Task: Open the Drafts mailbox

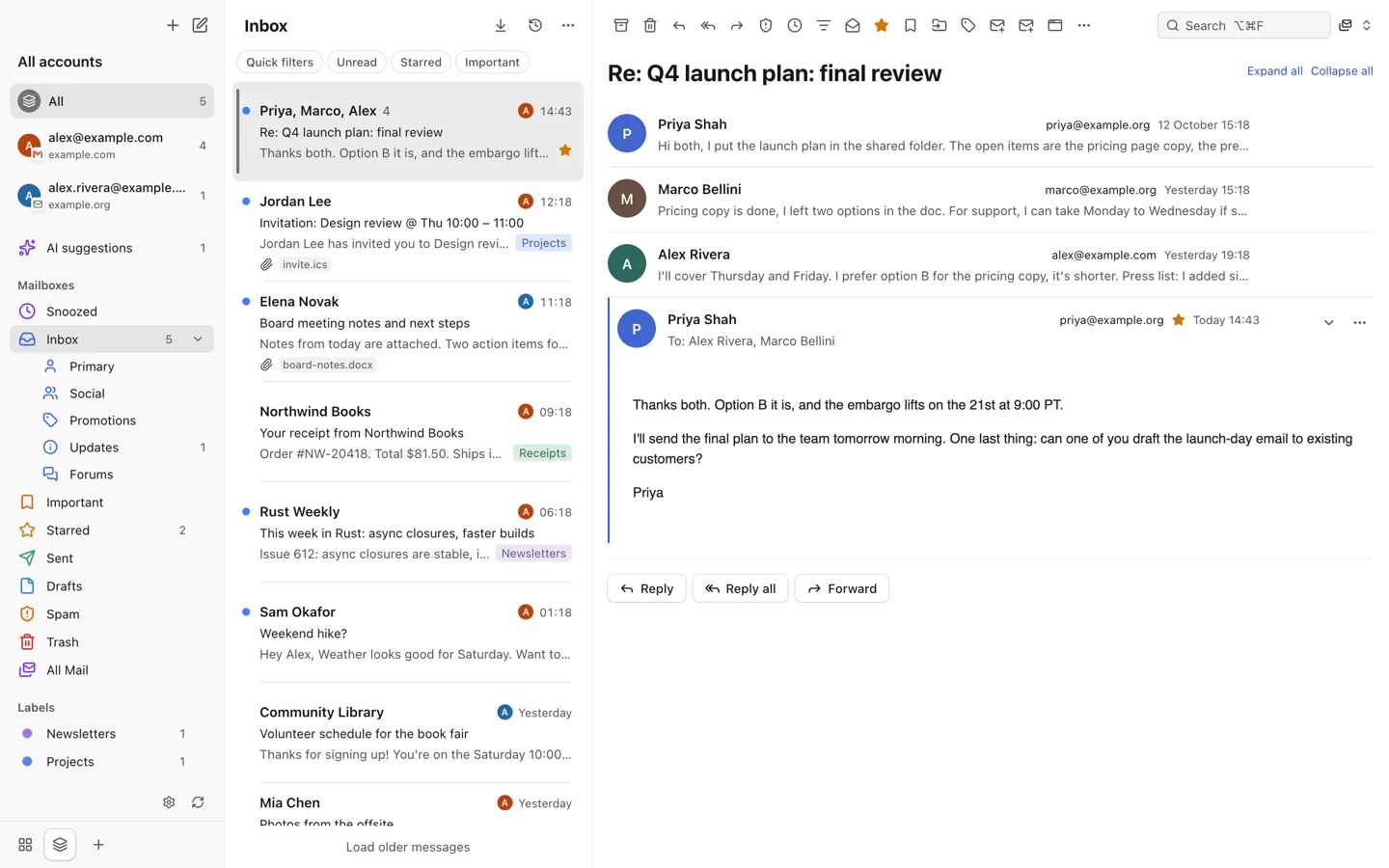Action: (112, 586)
